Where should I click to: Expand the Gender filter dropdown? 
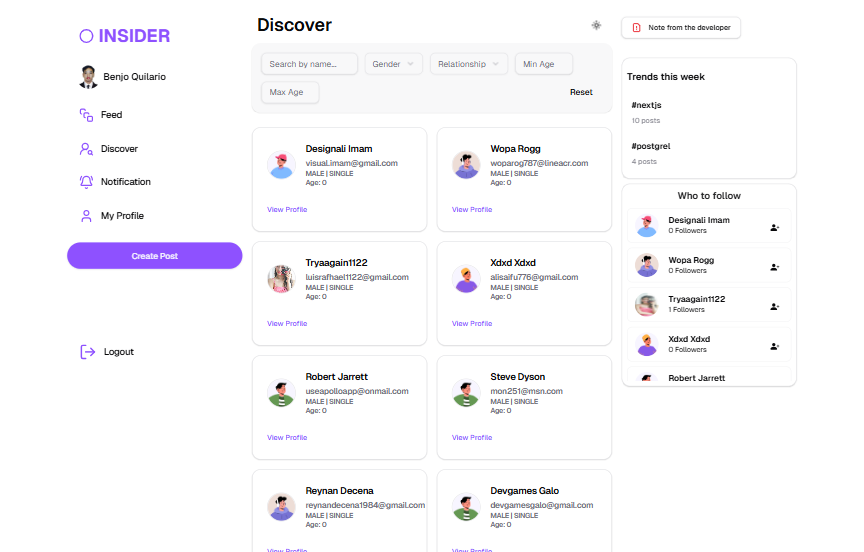(393, 64)
